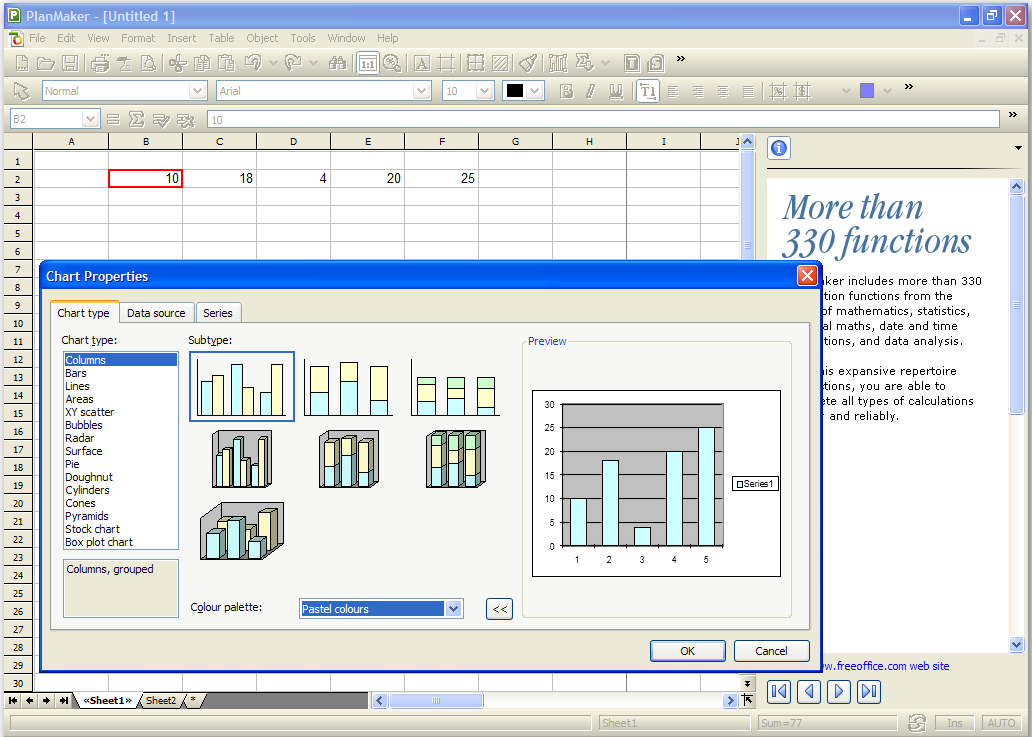Click the Undo arrow icon

pos(253,63)
